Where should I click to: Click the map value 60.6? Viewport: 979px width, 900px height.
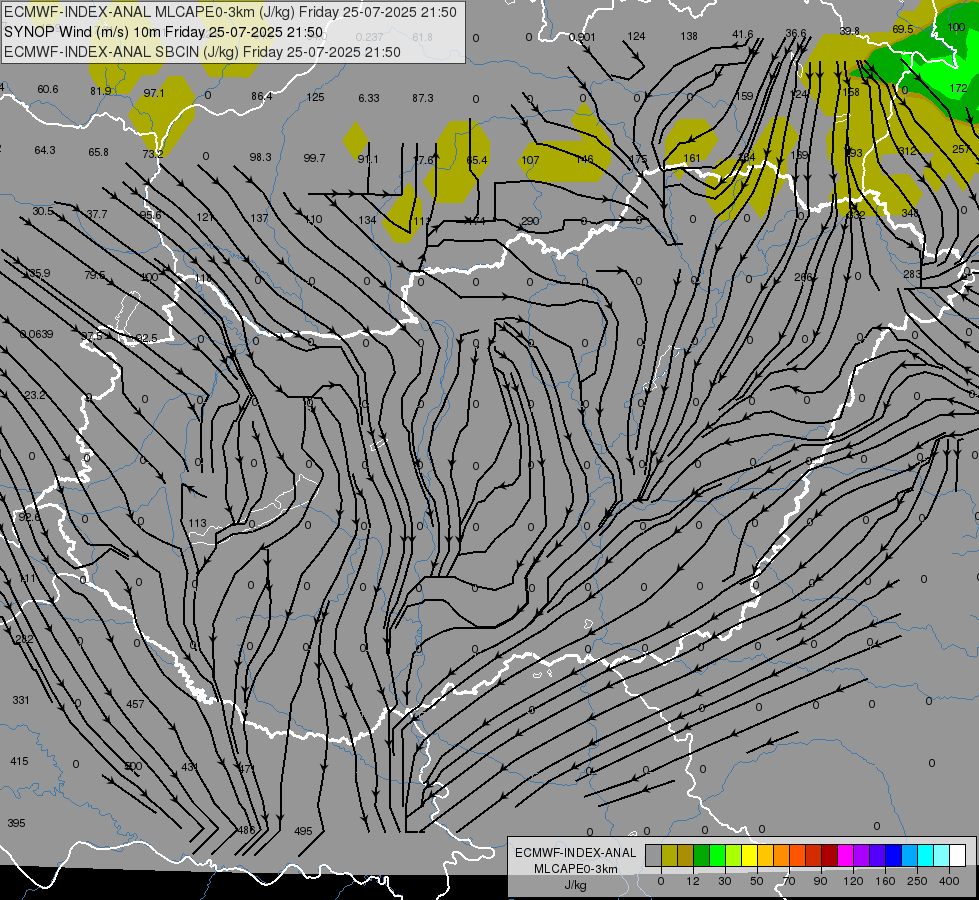click(47, 89)
